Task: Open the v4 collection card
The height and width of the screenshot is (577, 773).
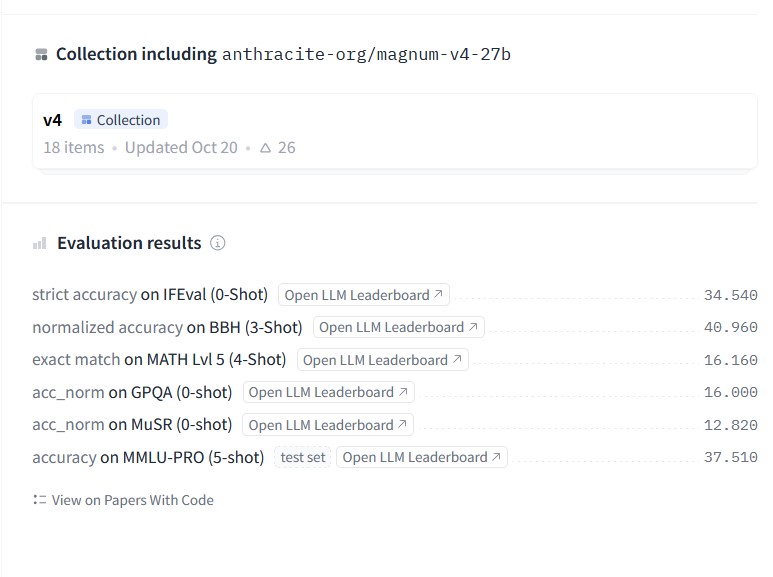Action: pyautogui.click(x=395, y=132)
